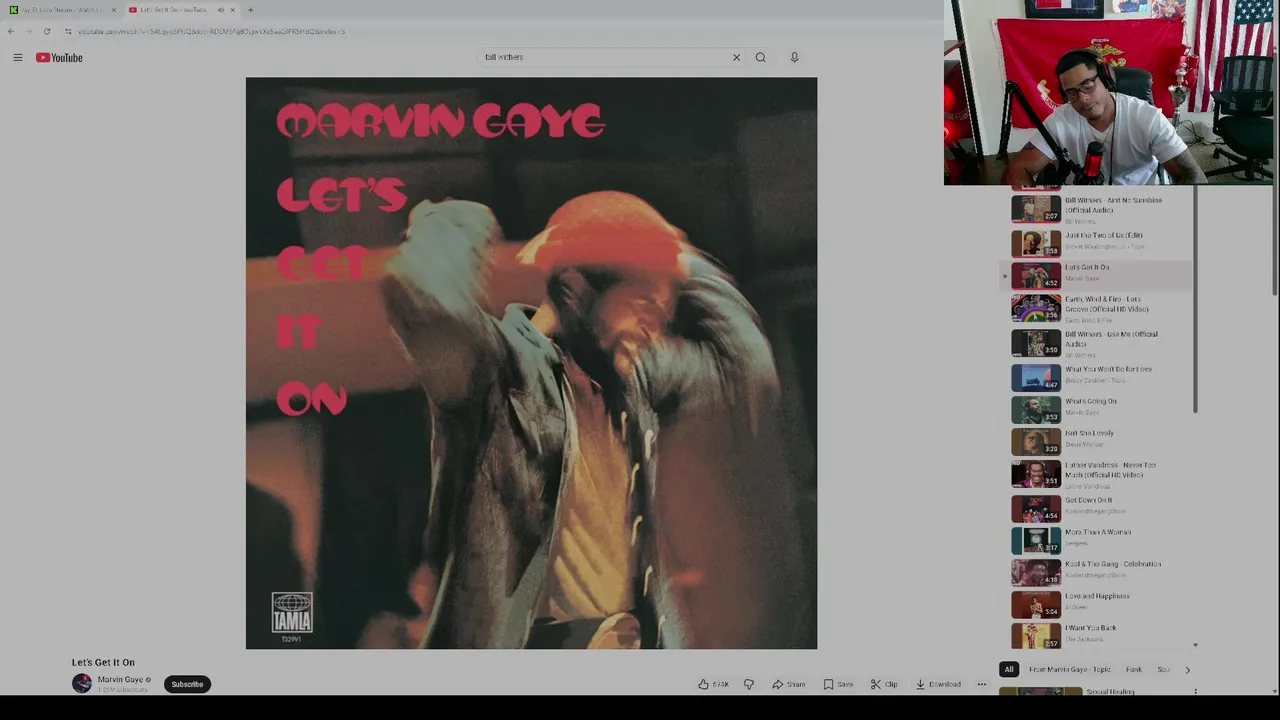Open site info icon in address bar
This screenshot has width=1280, height=720.
click(x=68, y=31)
